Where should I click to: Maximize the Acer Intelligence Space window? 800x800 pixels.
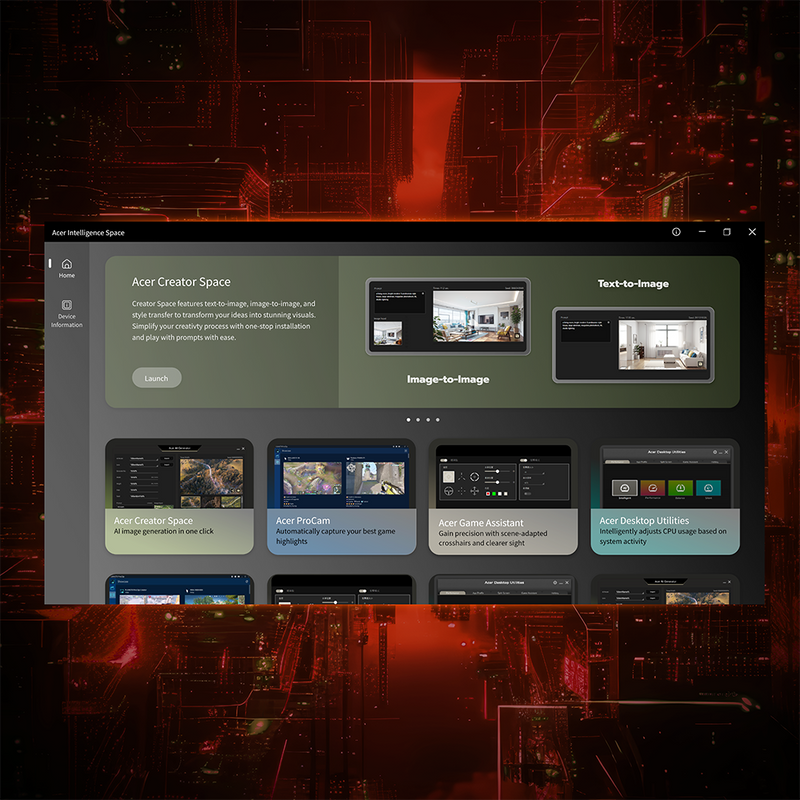727,232
